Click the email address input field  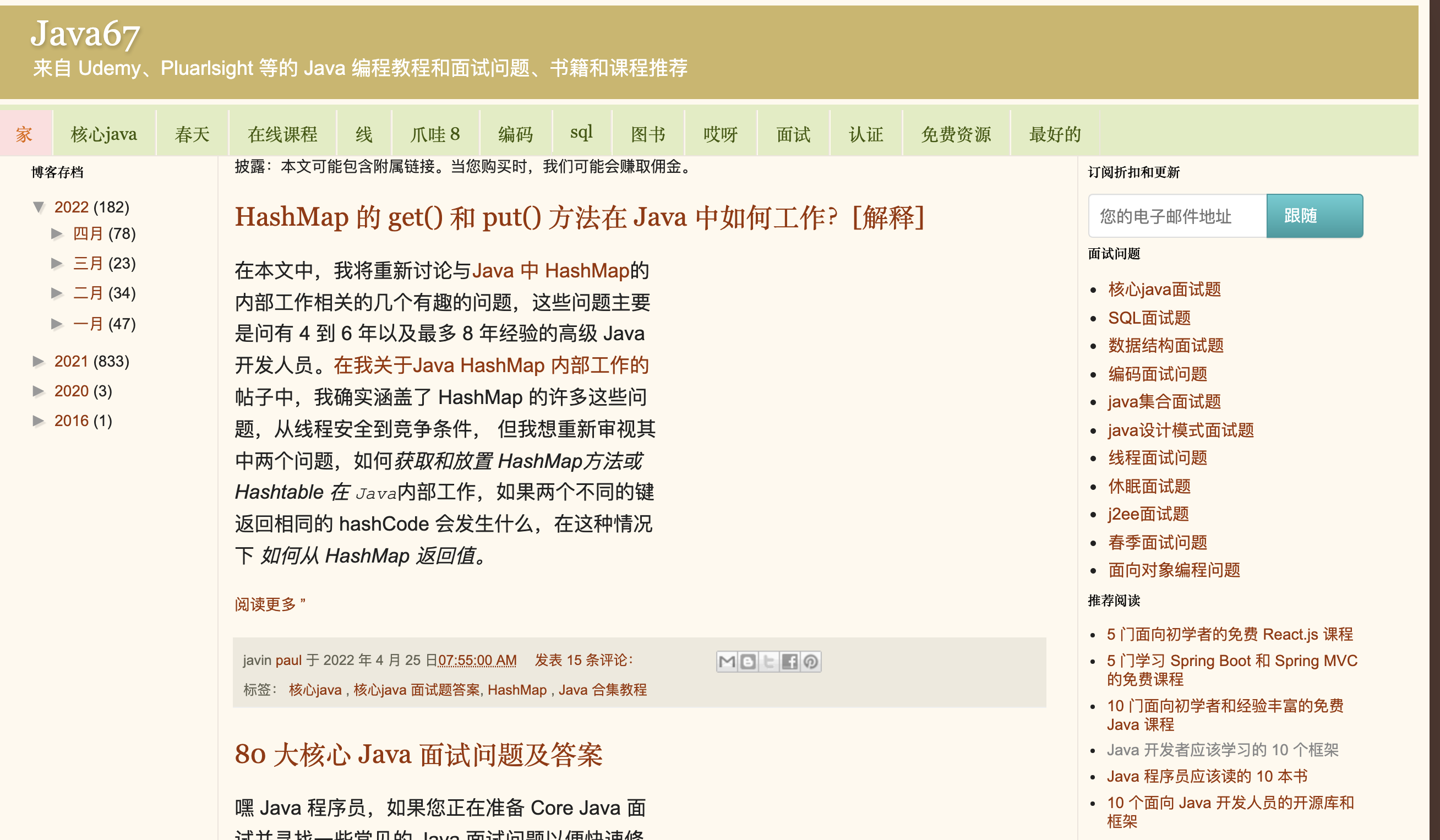[x=1177, y=216]
